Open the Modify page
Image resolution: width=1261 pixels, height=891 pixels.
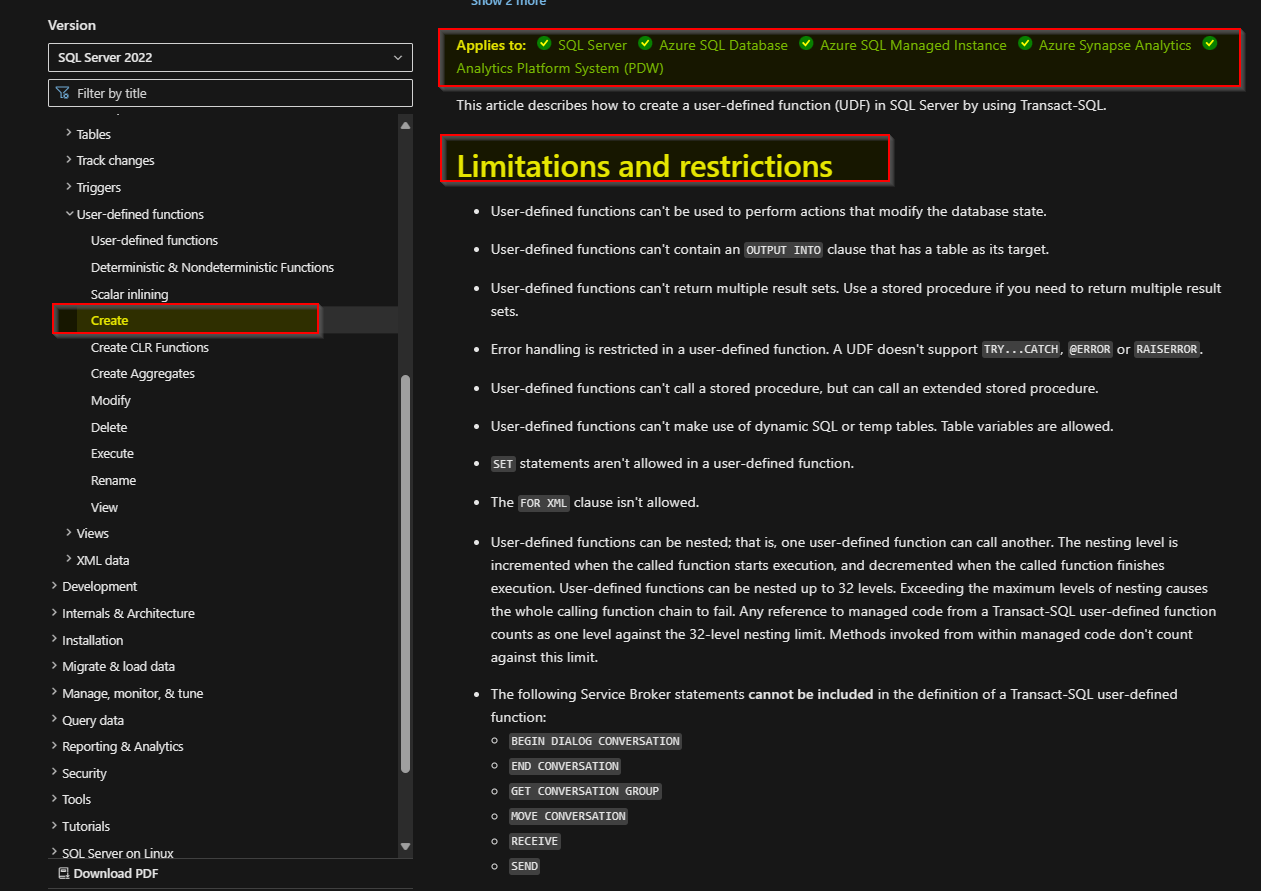pos(111,400)
